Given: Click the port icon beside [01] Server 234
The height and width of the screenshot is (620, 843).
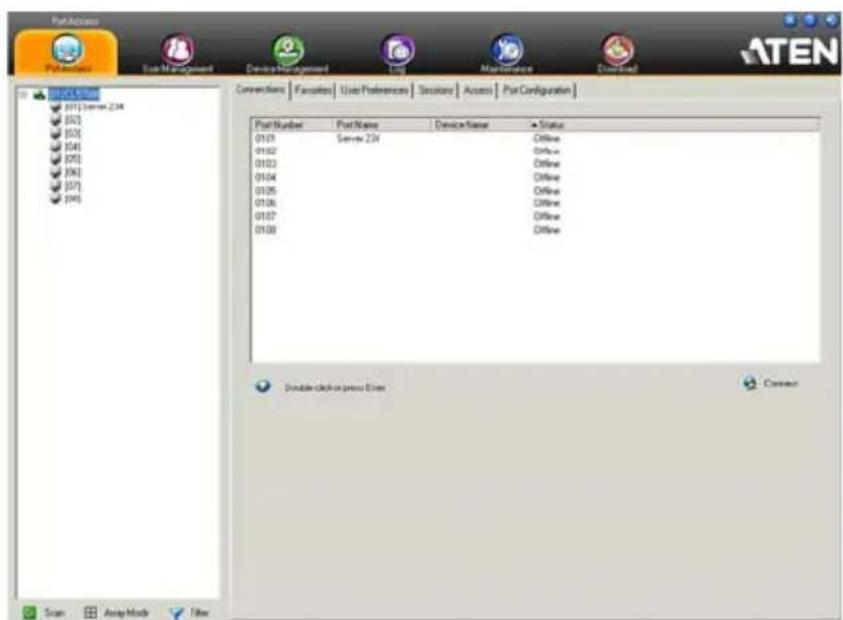Looking at the screenshot, I should coord(55,106).
